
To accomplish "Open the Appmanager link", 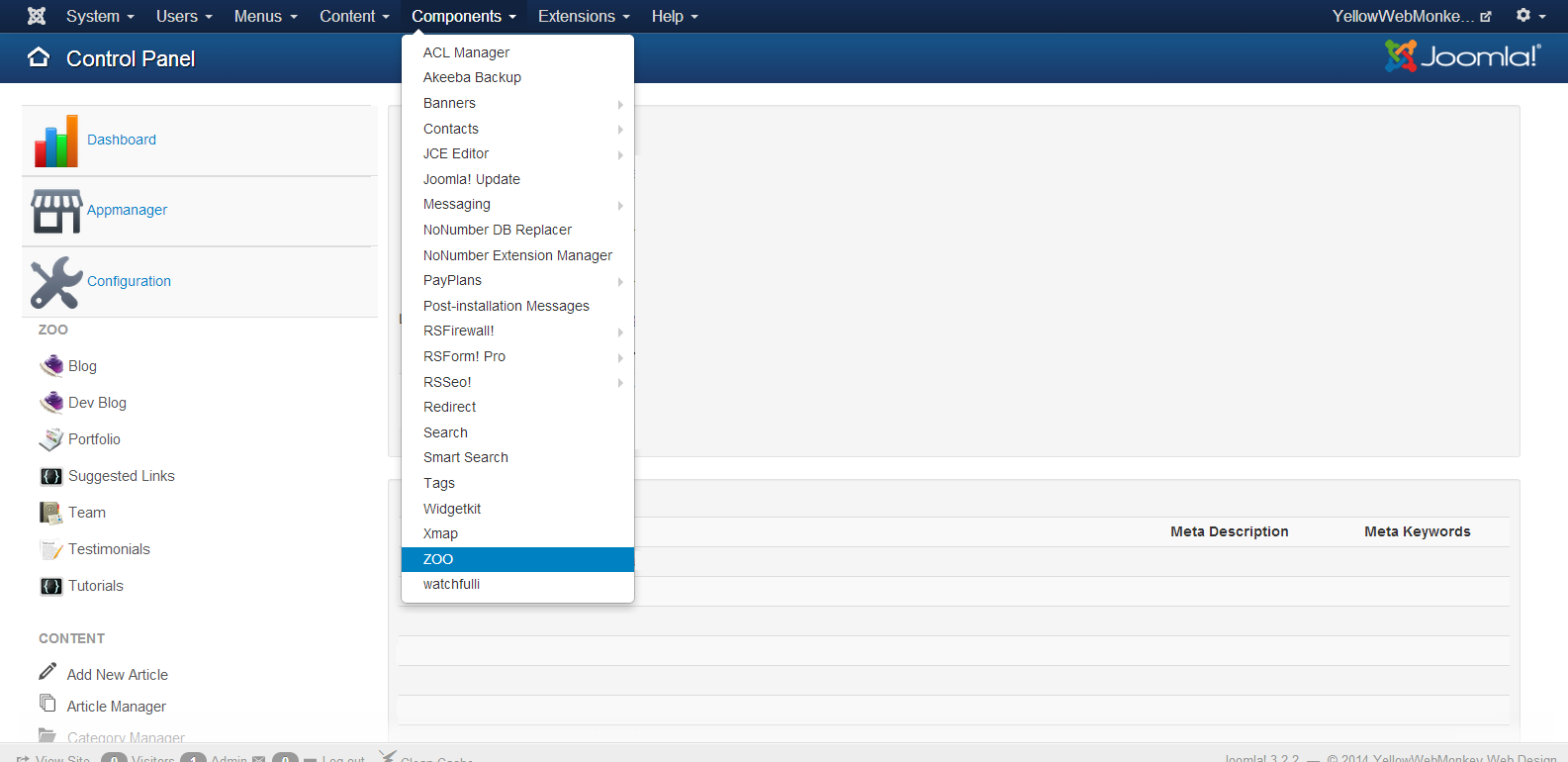I will coord(127,210).
